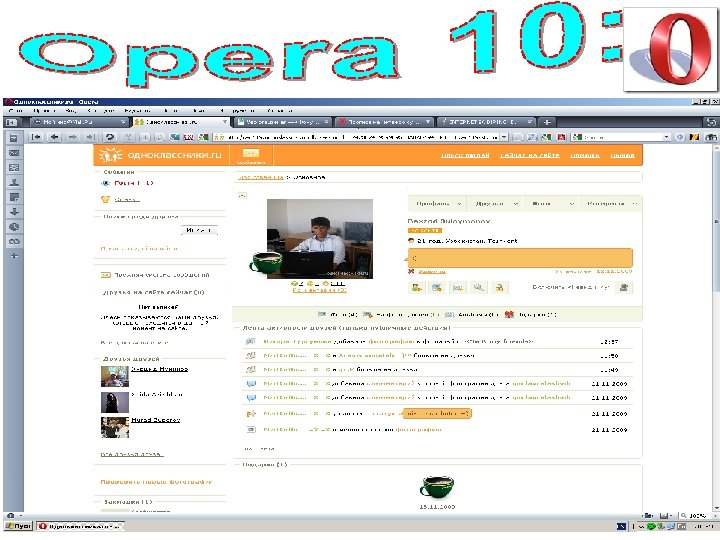The width and height of the screenshot is (720, 540).
Task: Click the Rewind toolbar button
Action: point(36,137)
